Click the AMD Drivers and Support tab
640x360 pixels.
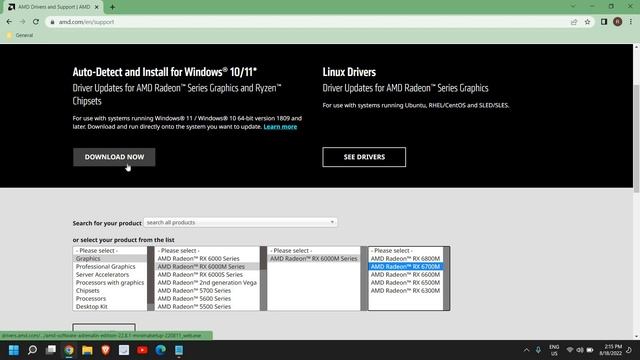coord(54,7)
